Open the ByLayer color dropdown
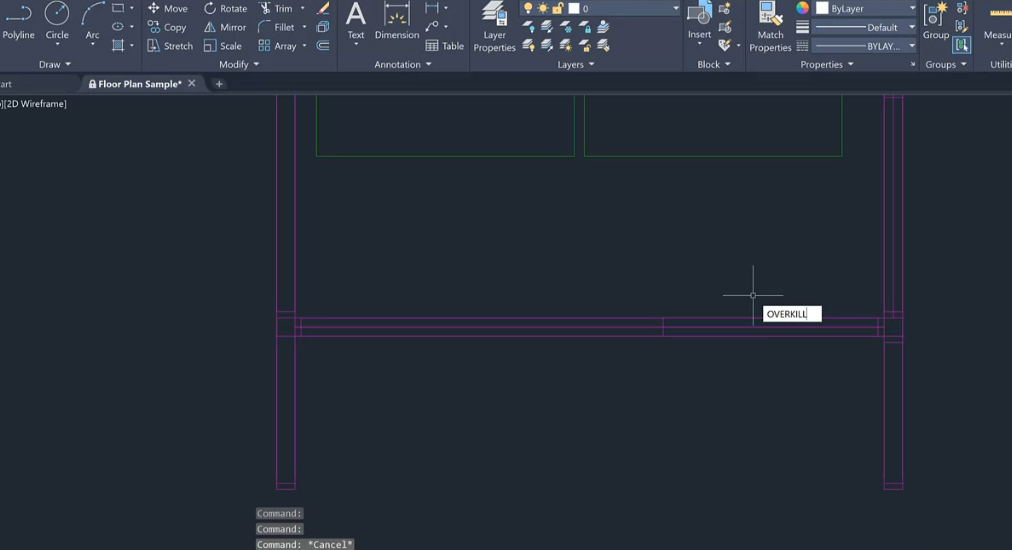Image resolution: width=1012 pixels, height=550 pixels. [865, 8]
